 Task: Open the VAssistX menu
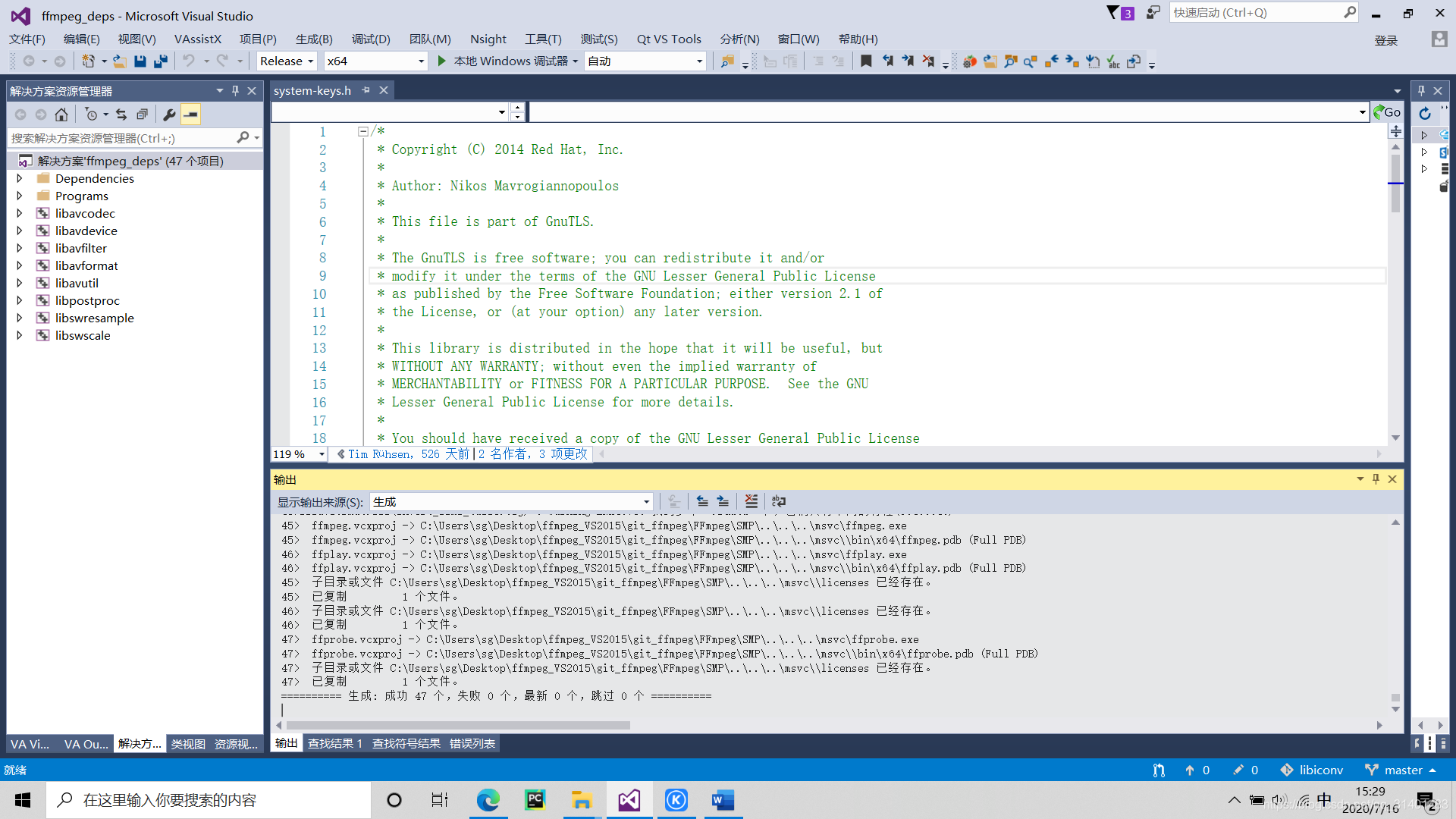198,39
